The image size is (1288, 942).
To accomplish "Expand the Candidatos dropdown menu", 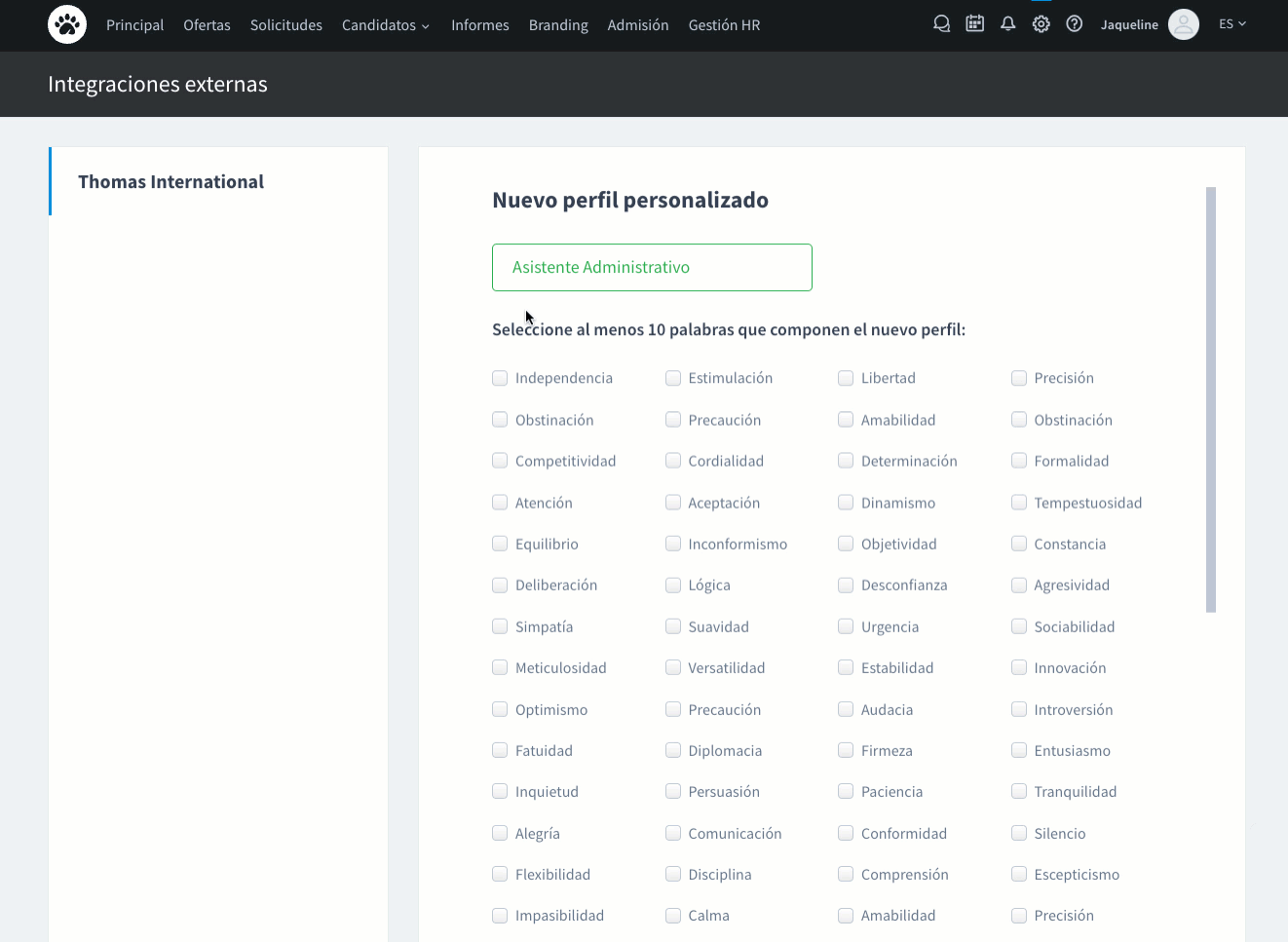I will [x=386, y=25].
